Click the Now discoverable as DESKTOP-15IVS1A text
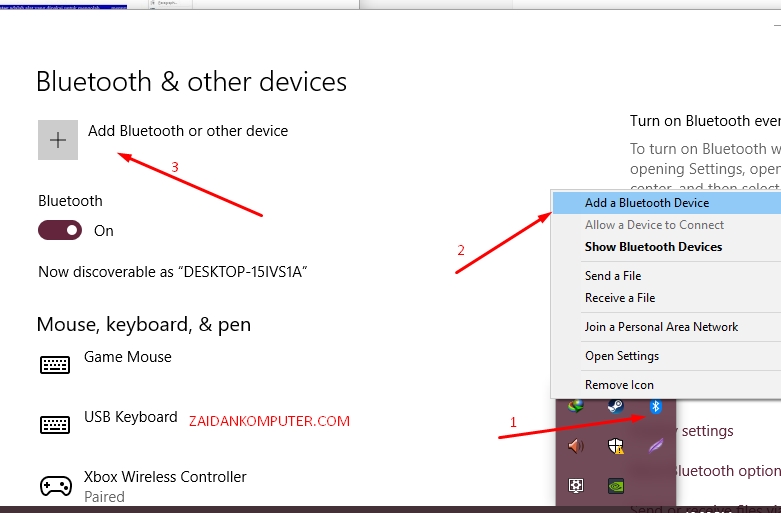Screen dimensions: 781x513 point(173,272)
